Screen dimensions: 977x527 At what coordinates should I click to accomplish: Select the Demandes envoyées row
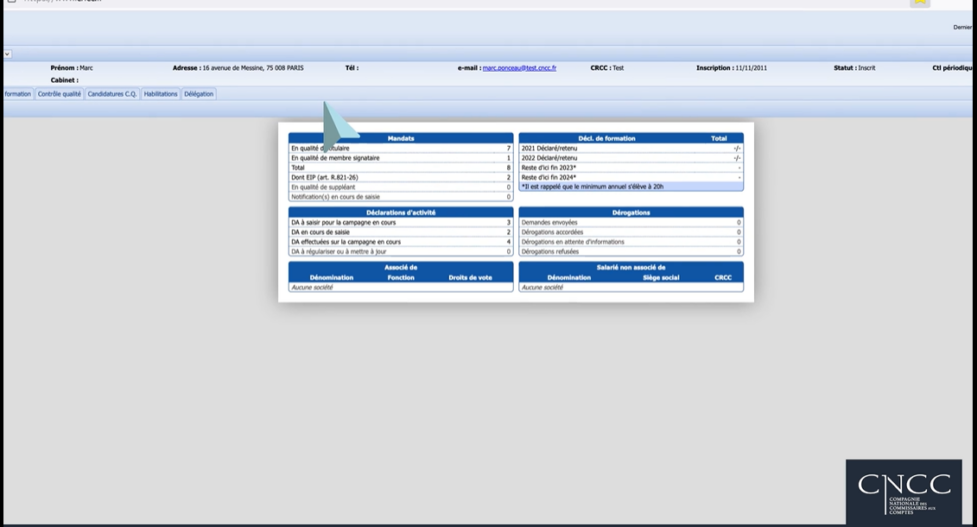coord(631,222)
